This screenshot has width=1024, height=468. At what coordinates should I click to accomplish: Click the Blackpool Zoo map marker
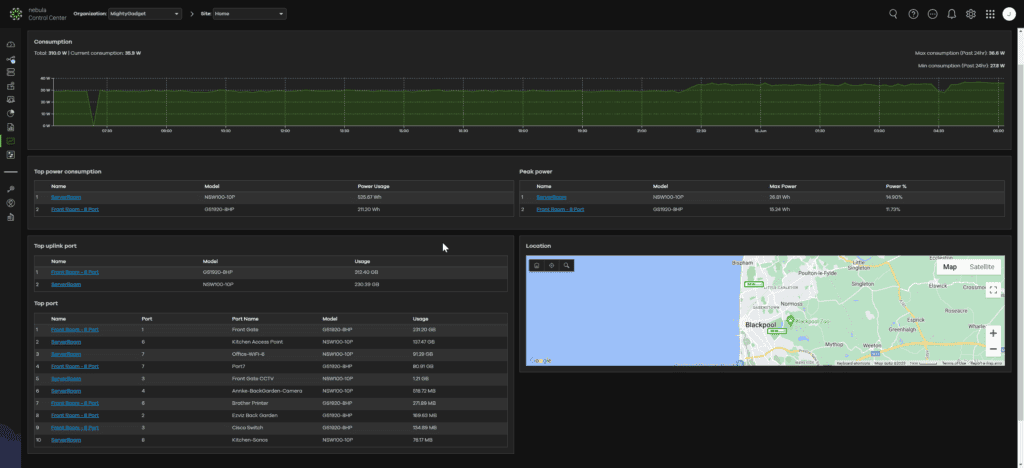[790, 320]
